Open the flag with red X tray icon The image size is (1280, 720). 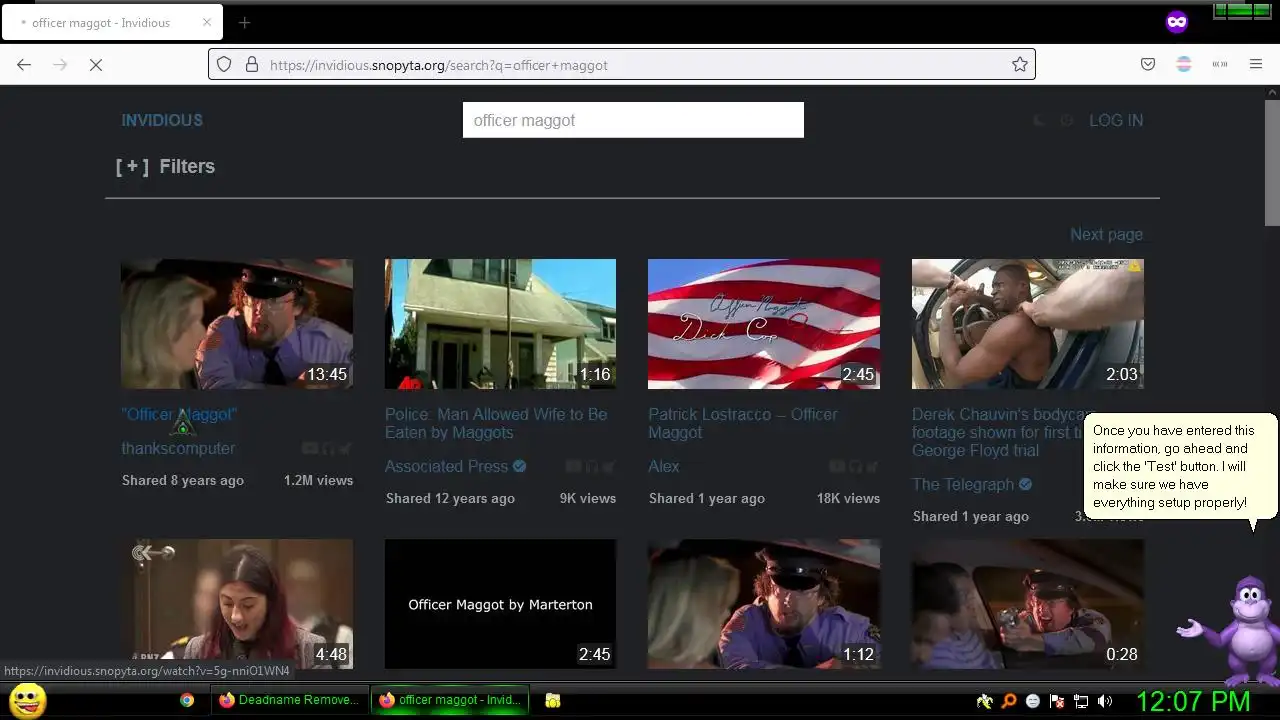point(1057,701)
